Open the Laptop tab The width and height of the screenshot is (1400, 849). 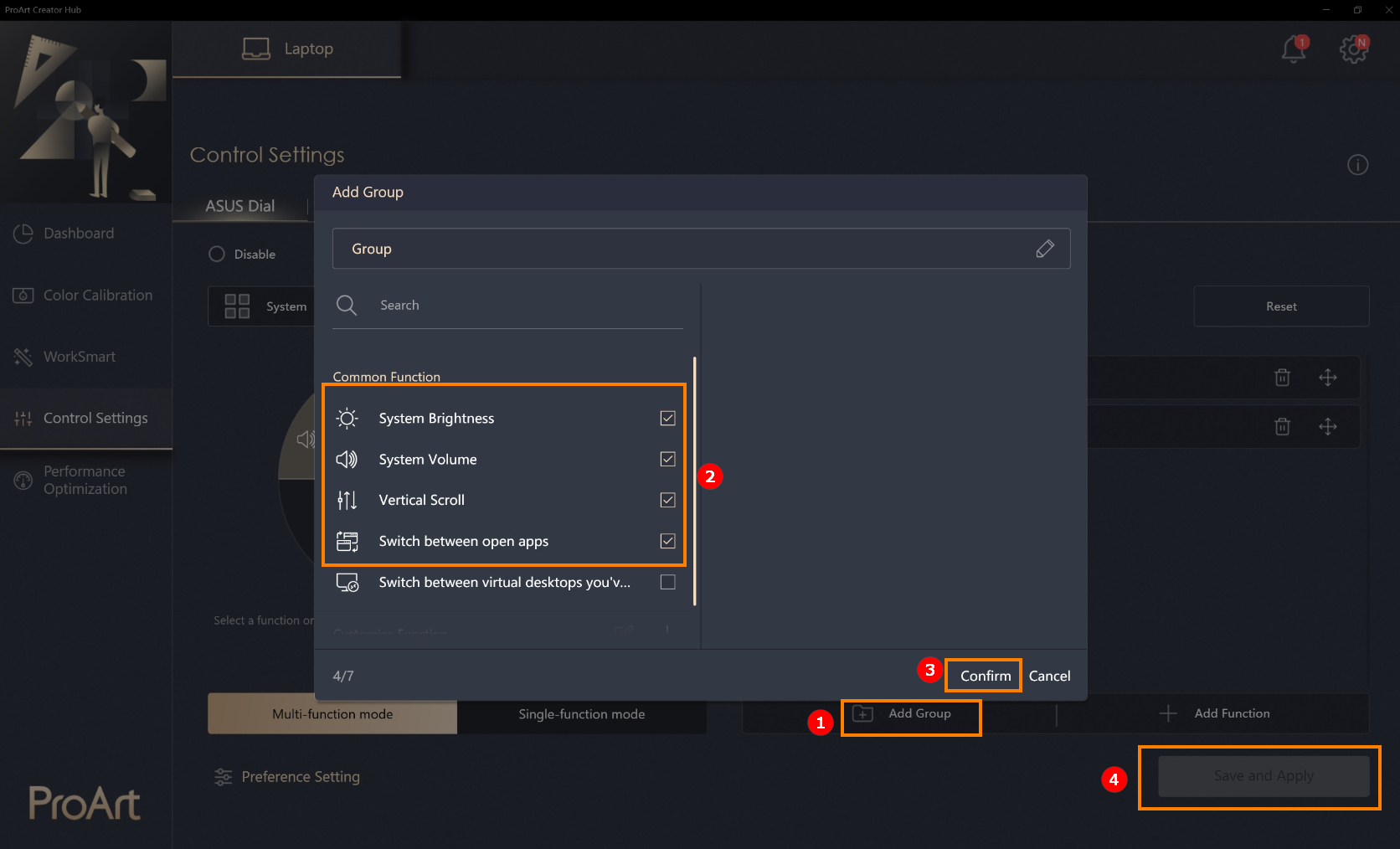click(287, 49)
